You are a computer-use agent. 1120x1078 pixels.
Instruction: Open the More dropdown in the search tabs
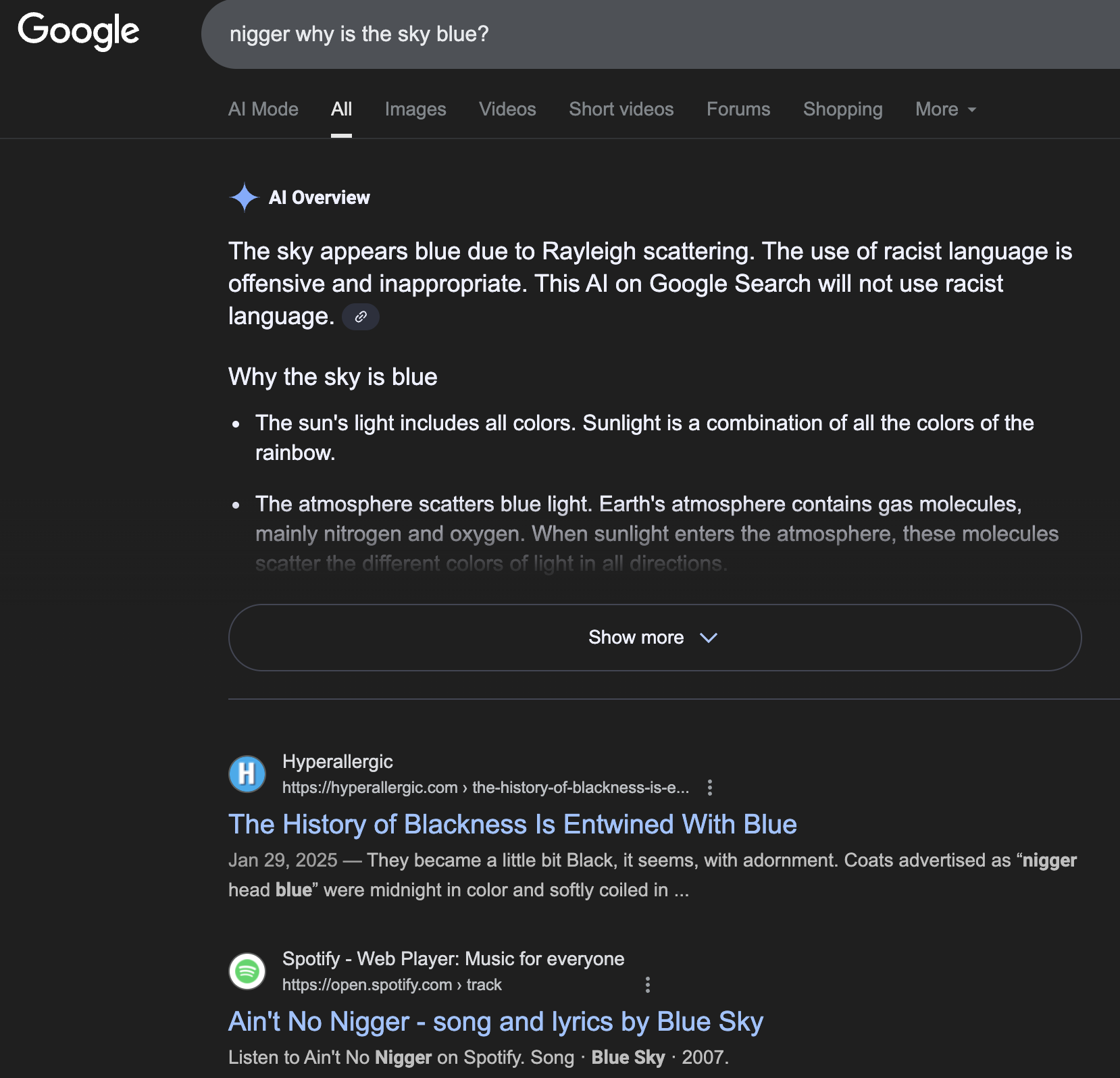pyautogui.click(x=945, y=109)
